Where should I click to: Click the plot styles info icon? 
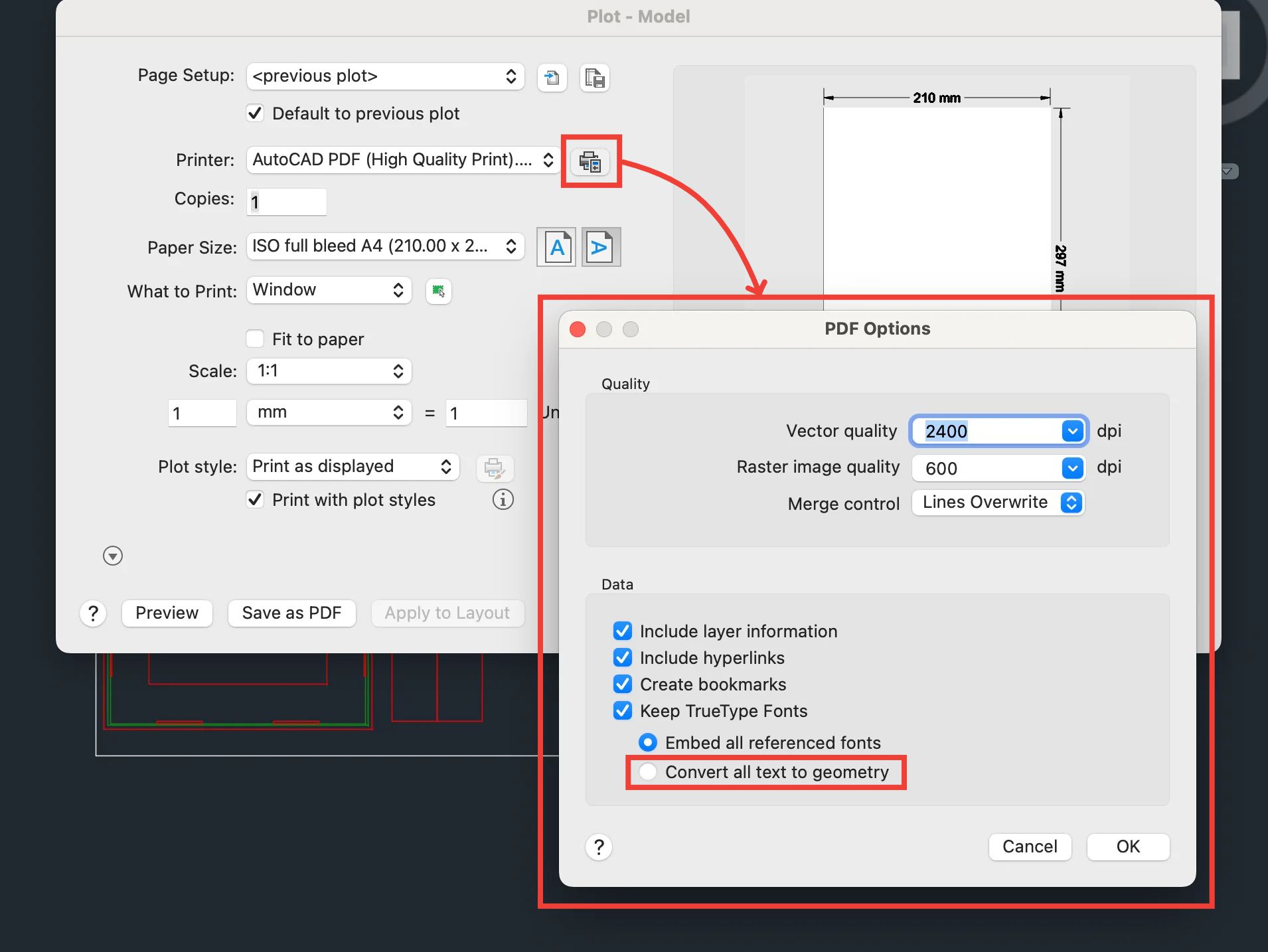503,499
